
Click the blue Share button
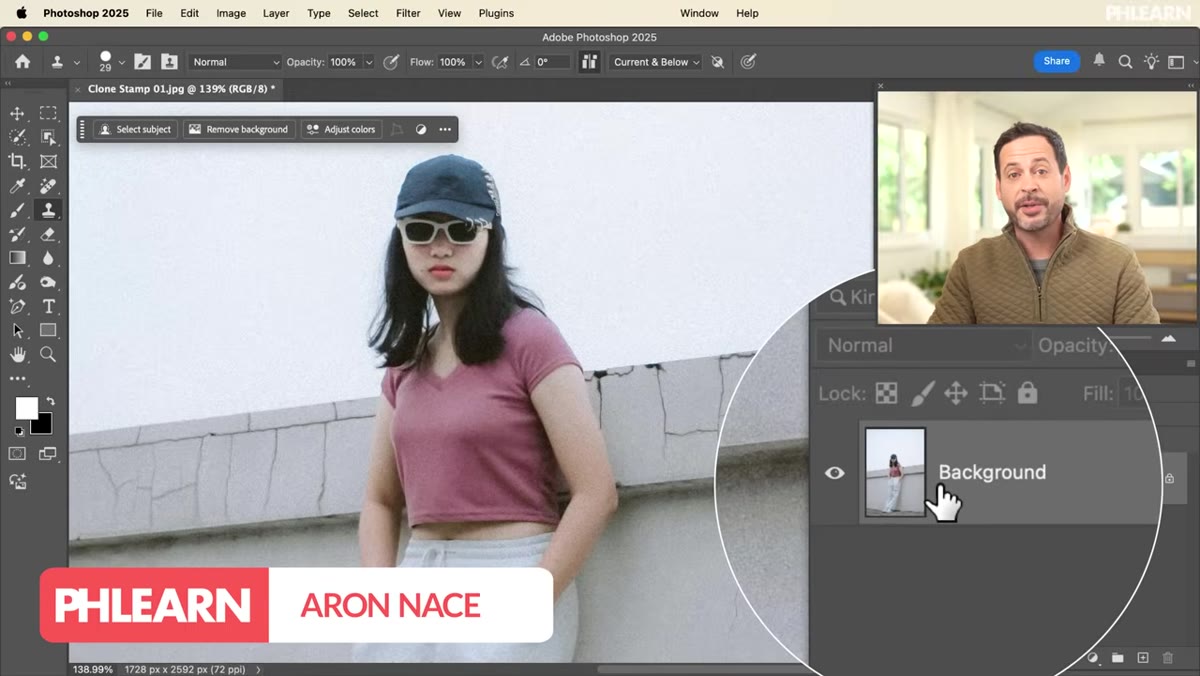tap(1056, 61)
